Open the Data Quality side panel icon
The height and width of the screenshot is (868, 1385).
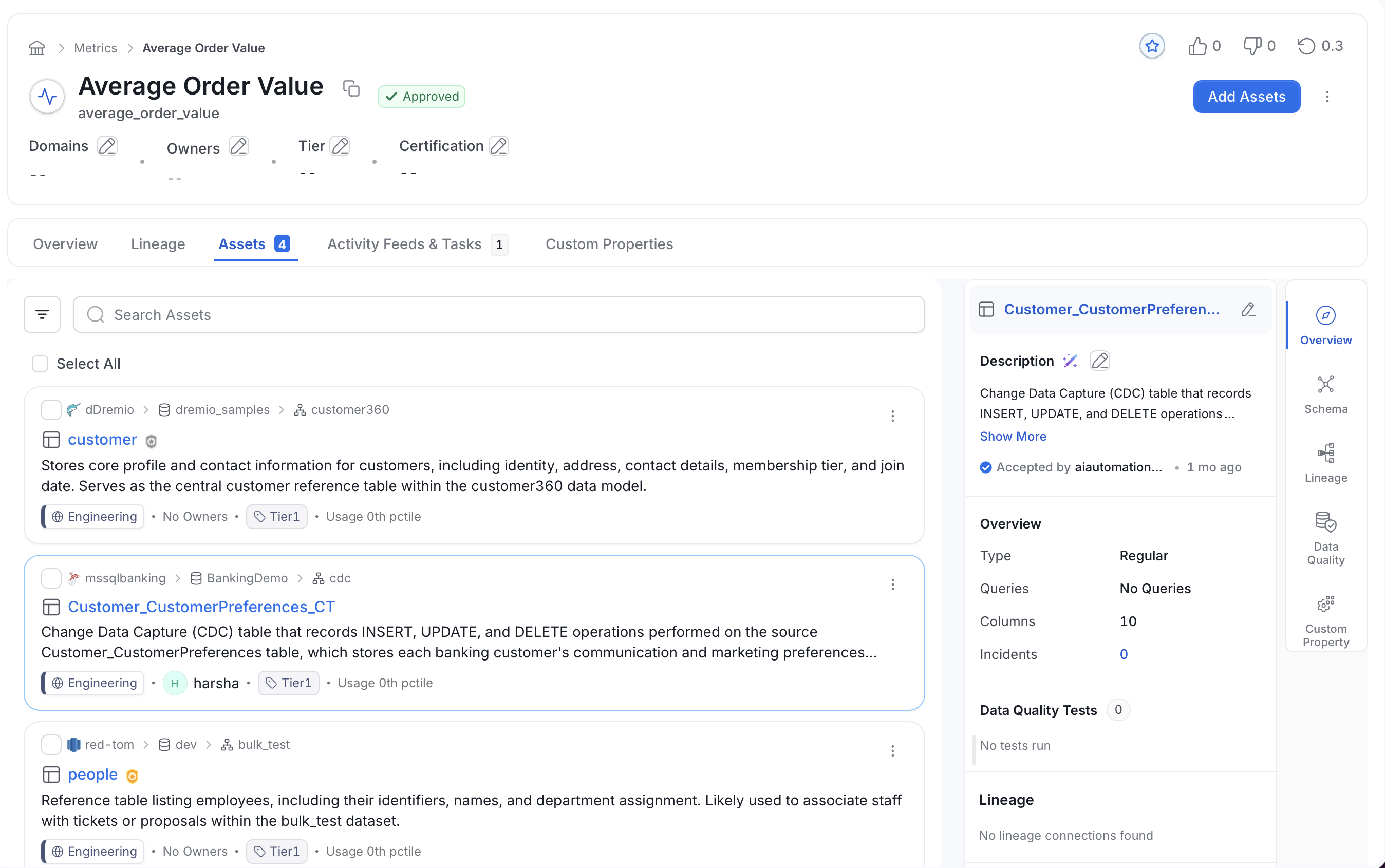[1325, 538]
